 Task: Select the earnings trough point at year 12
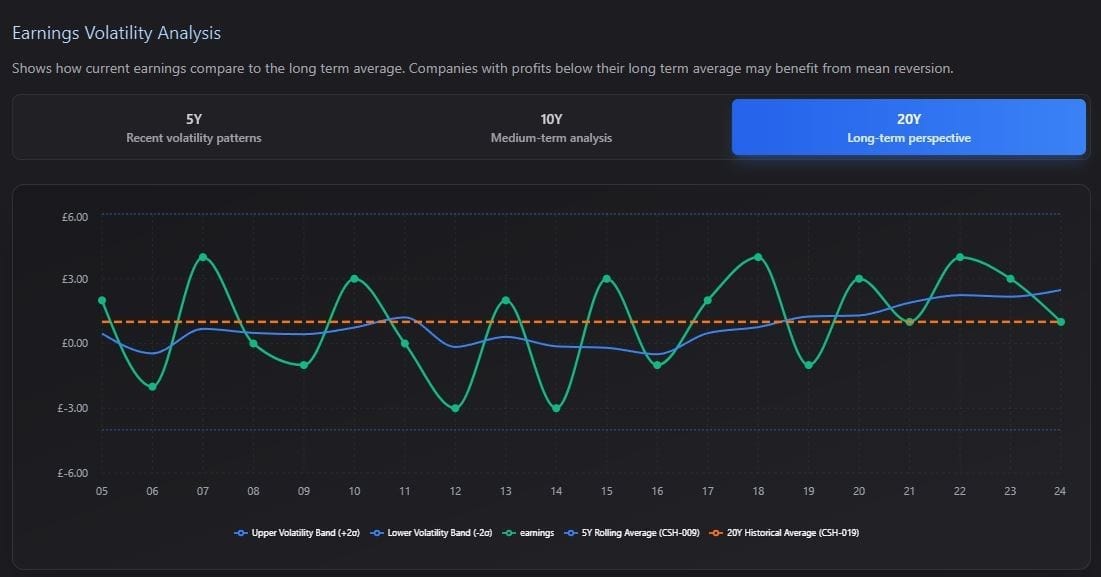pos(455,409)
